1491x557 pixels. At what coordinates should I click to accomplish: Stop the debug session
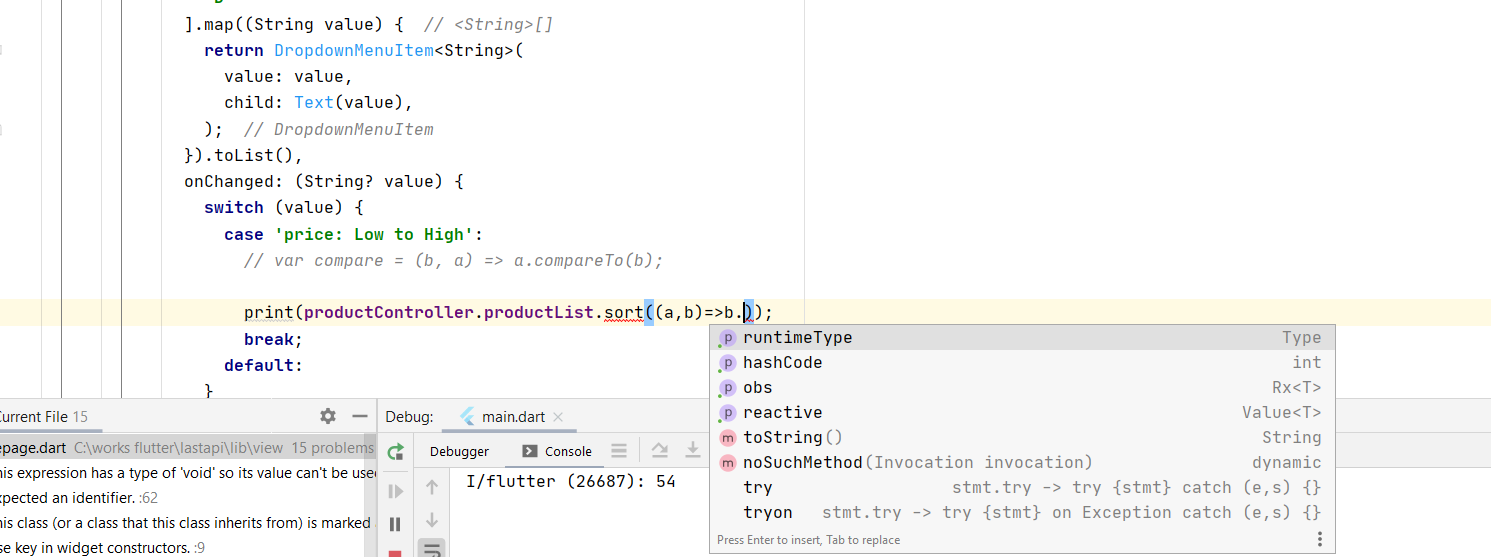[x=395, y=553]
